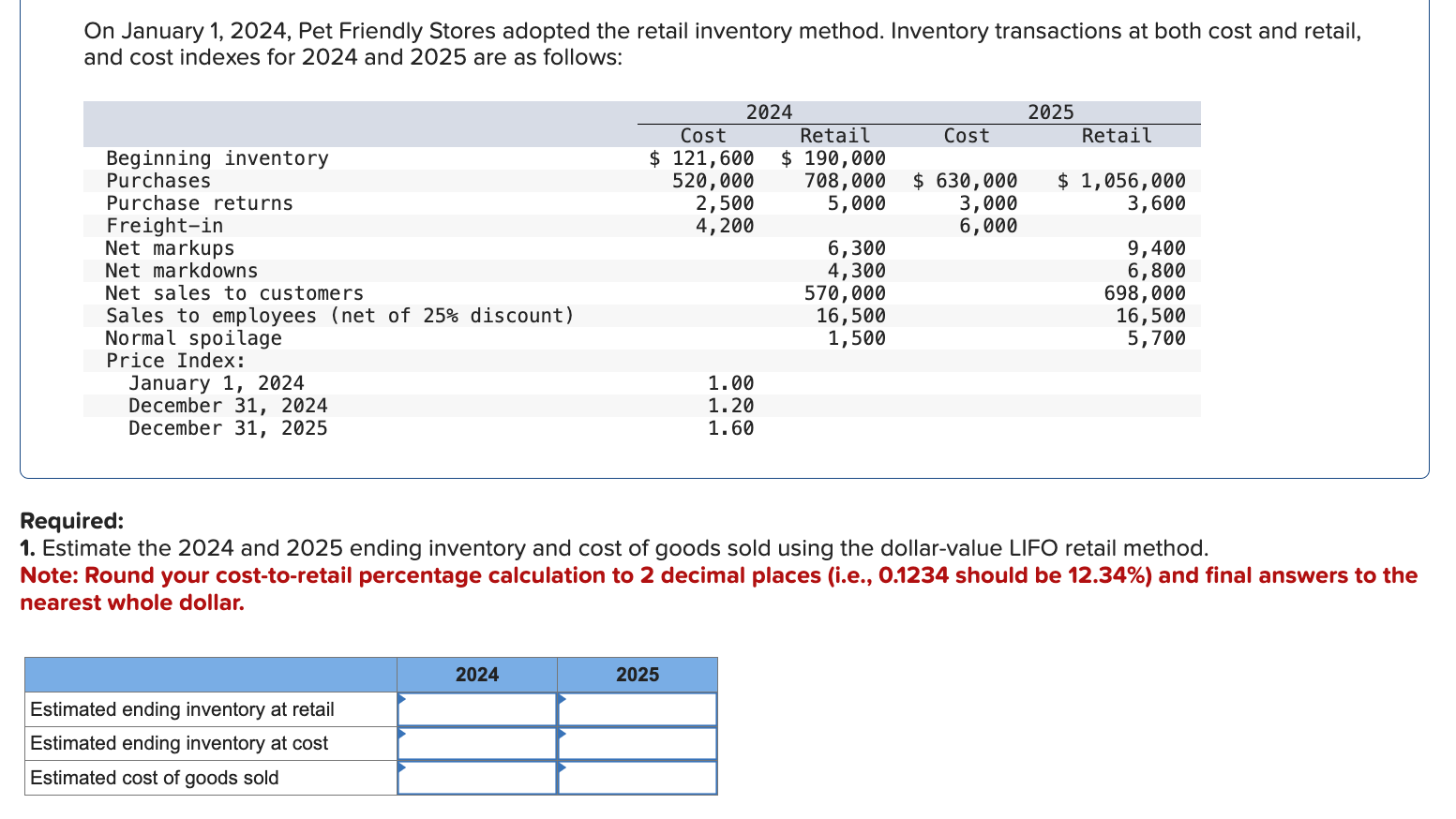
Task: Click the 2025 estimated ending inventory at cost field
Action: 638,743
